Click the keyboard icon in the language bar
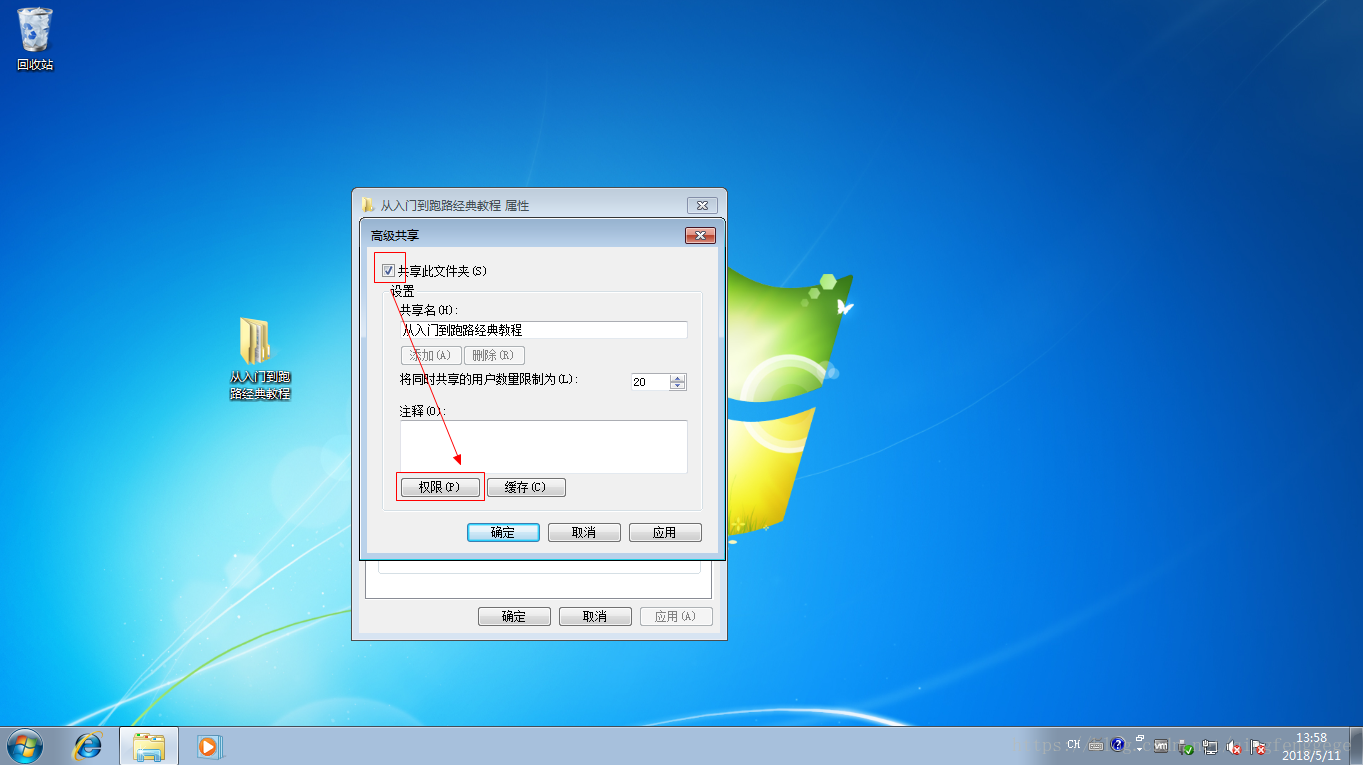Viewport: 1363px width, 765px height. 1096,745
